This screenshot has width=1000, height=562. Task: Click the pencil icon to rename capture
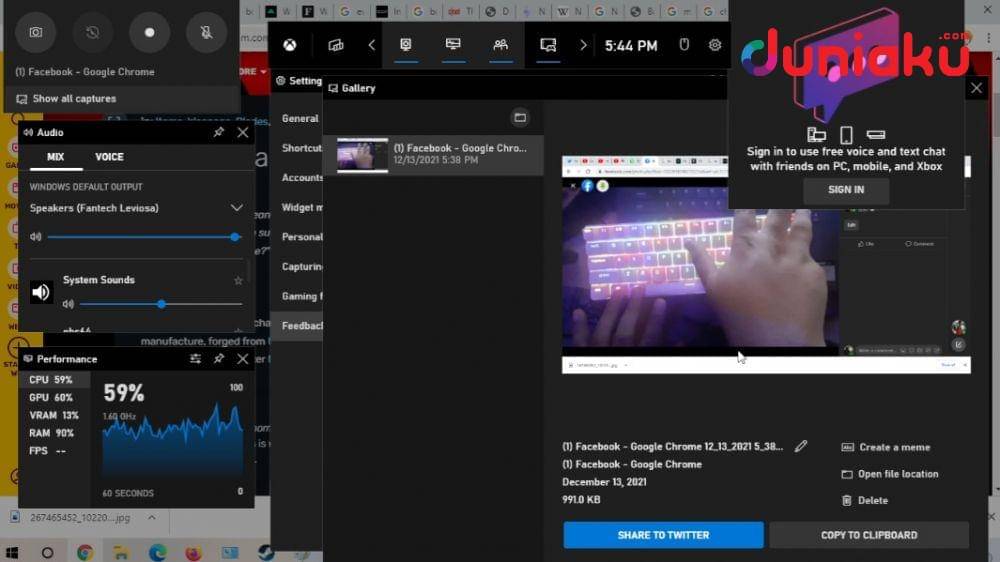pyautogui.click(x=801, y=447)
